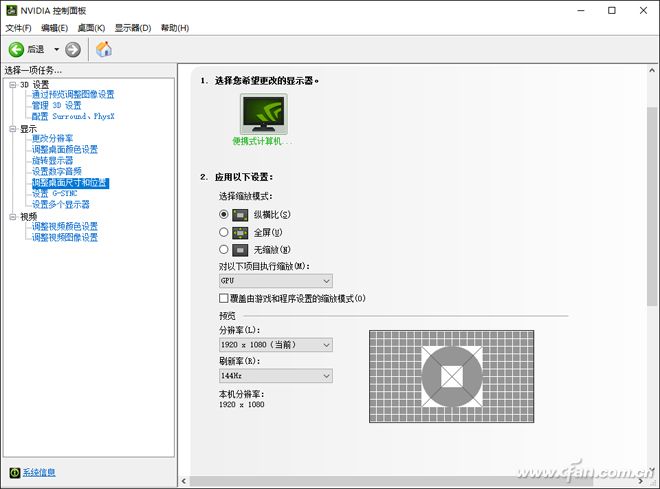The height and width of the screenshot is (489, 660).
Task: Collapse the 视频 tree node
Action: pyautogui.click(x=13, y=217)
